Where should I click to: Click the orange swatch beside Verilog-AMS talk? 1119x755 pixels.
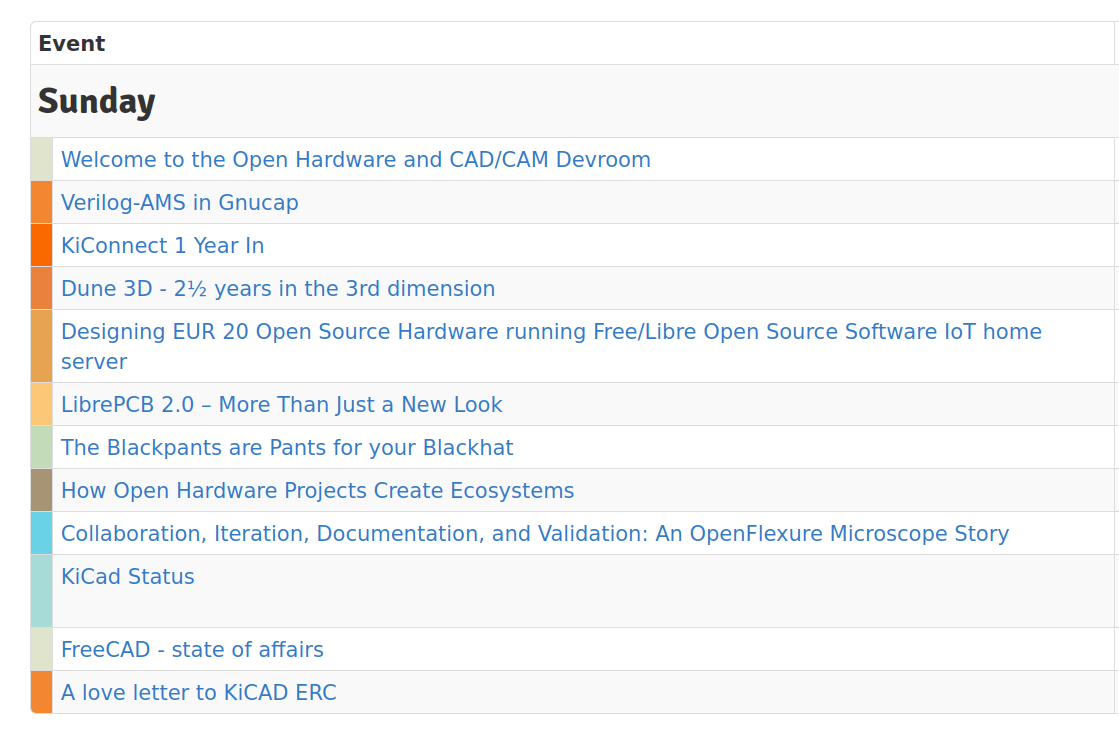(42, 202)
